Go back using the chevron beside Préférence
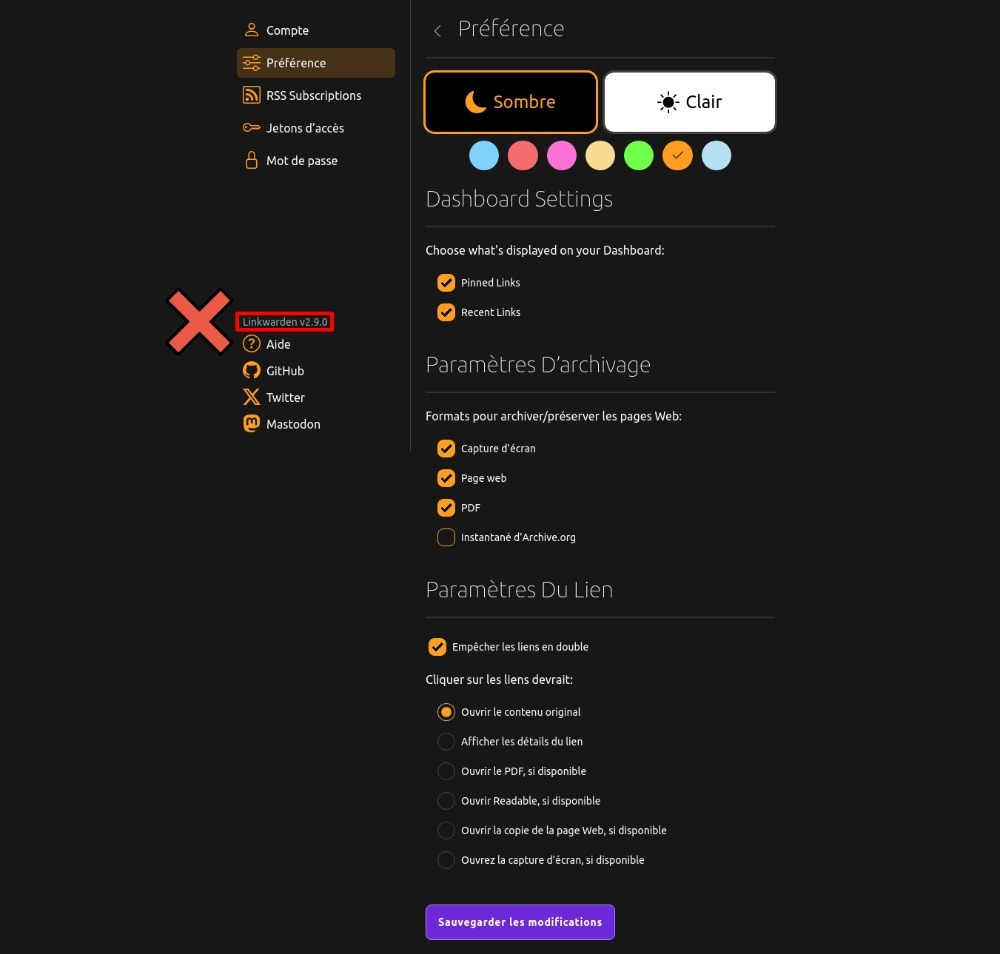The image size is (1000, 954). tap(438, 31)
